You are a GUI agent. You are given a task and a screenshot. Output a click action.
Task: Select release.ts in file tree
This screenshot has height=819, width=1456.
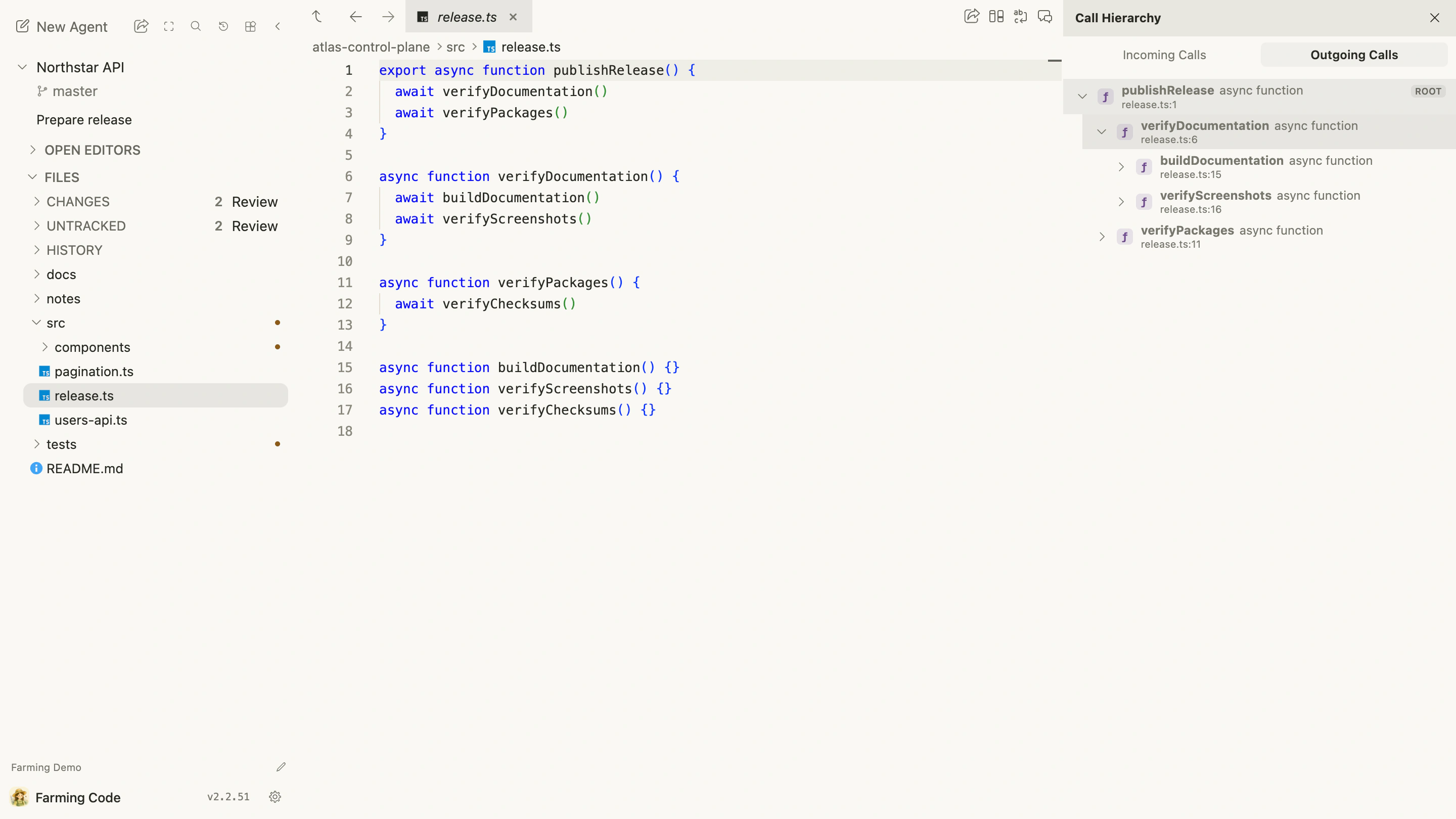155,396
